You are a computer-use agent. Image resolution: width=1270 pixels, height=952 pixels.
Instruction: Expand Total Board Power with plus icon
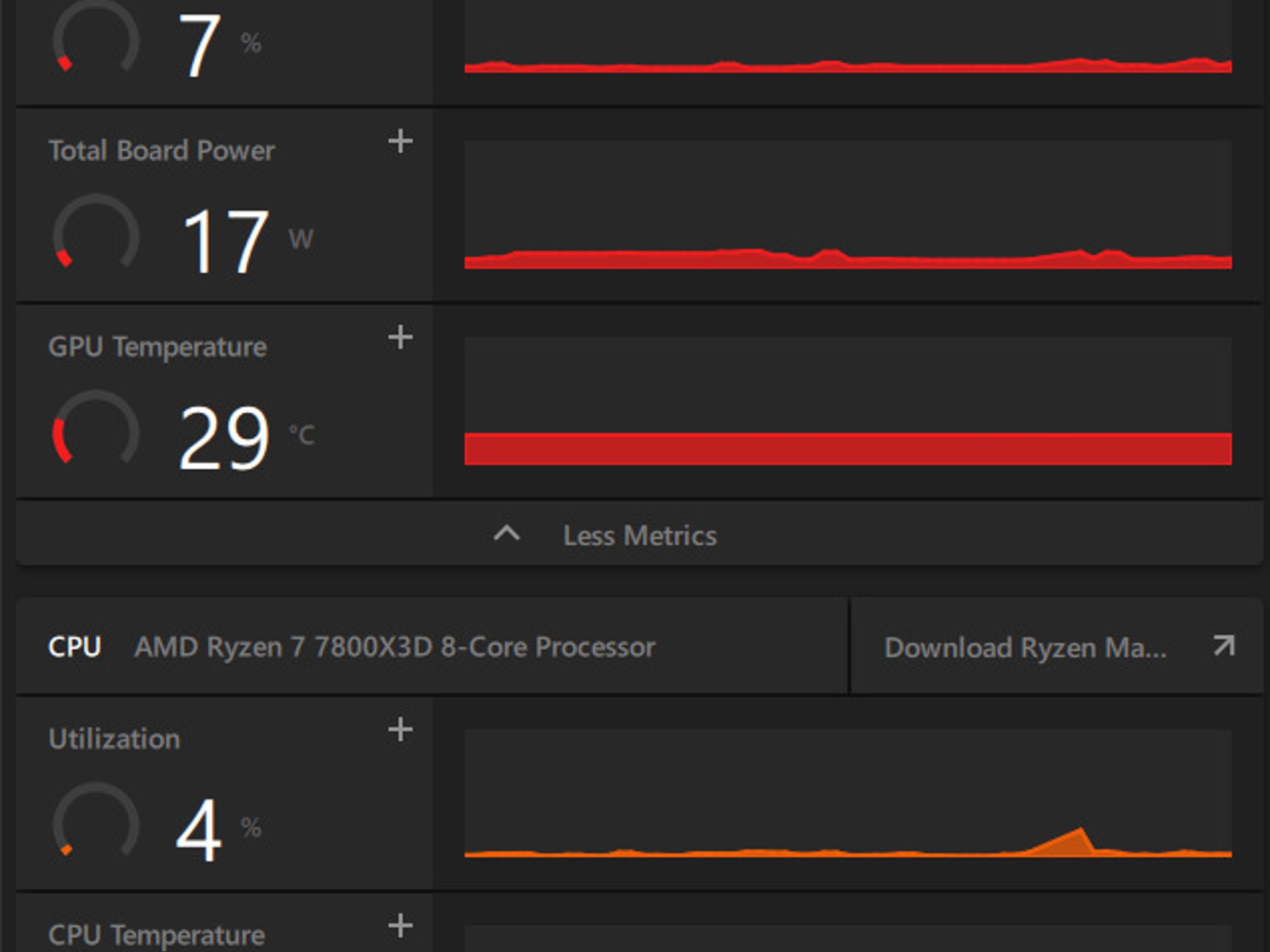pos(401,141)
